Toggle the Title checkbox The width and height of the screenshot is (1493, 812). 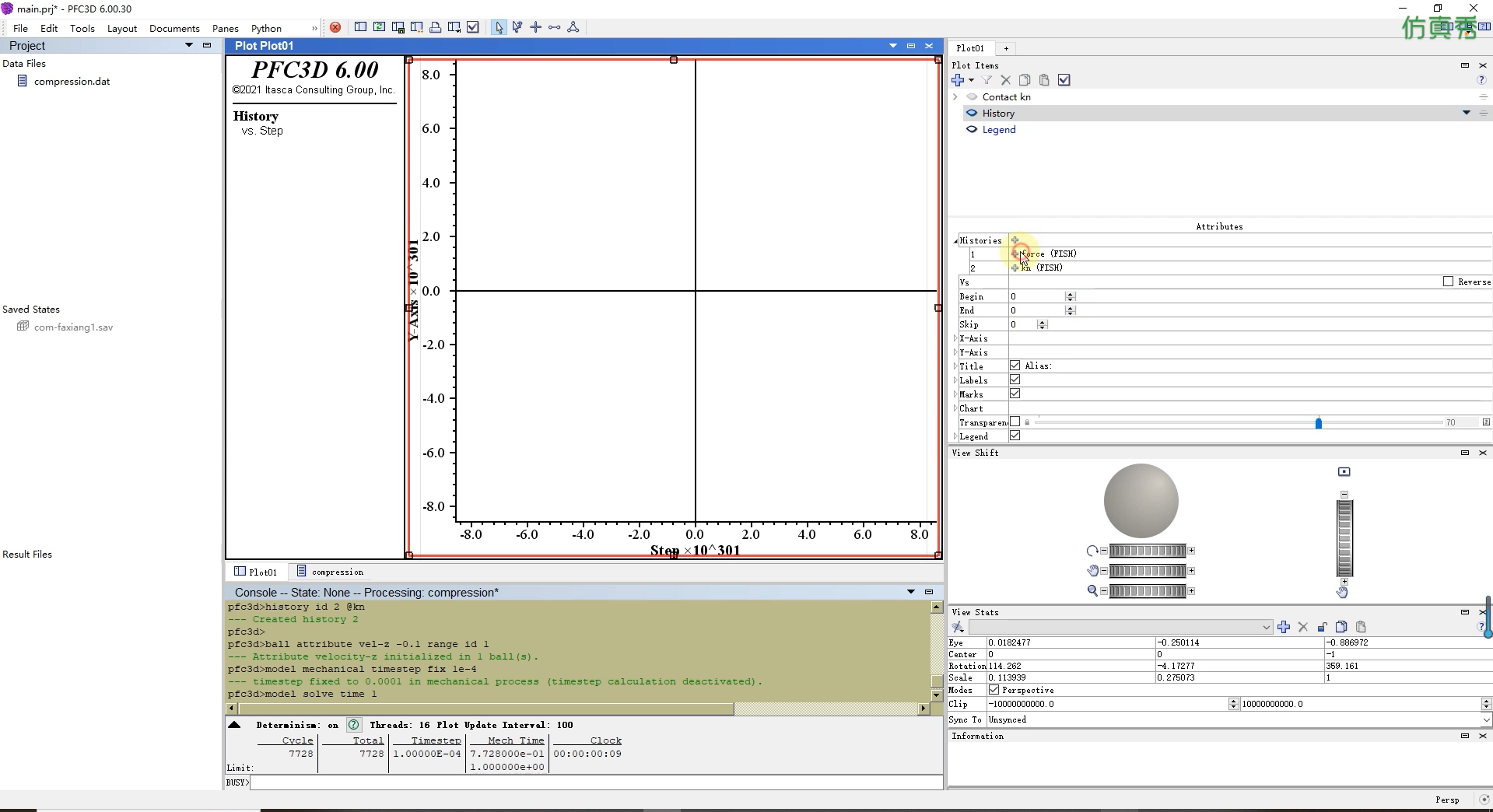[1015, 366]
